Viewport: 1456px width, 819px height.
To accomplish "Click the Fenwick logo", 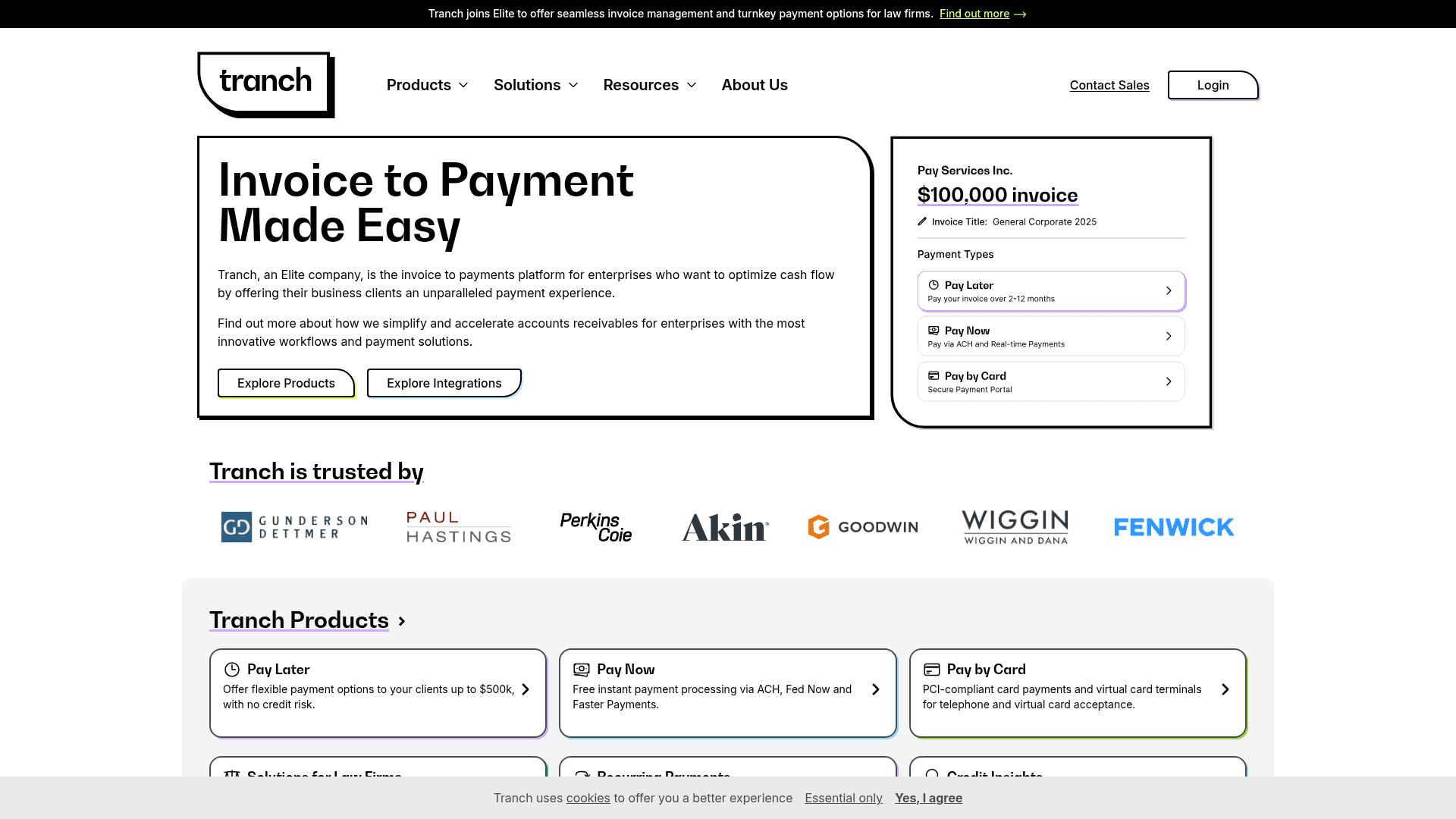I will tap(1174, 527).
